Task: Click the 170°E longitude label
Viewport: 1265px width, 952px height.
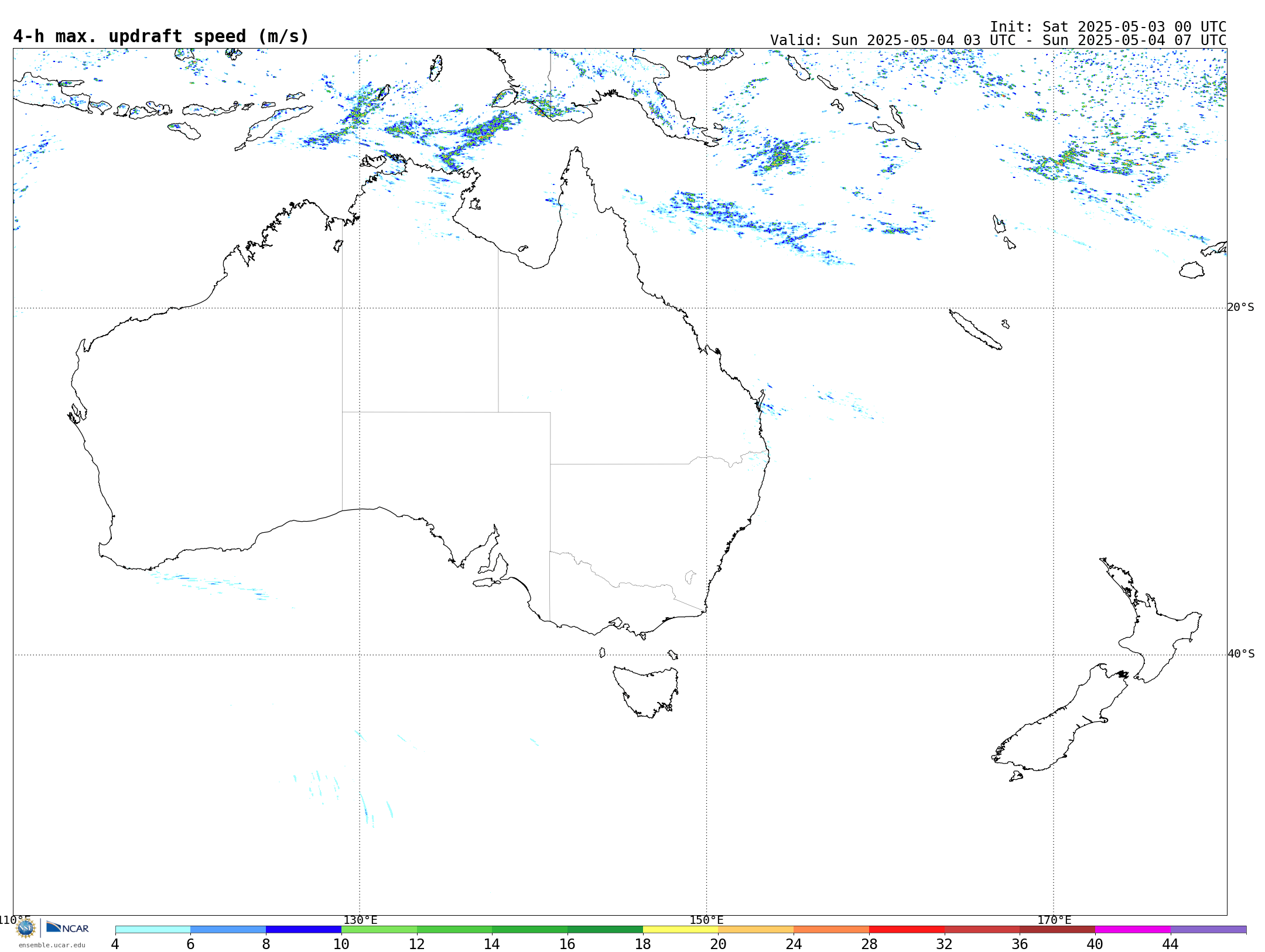Action: pyautogui.click(x=1054, y=920)
